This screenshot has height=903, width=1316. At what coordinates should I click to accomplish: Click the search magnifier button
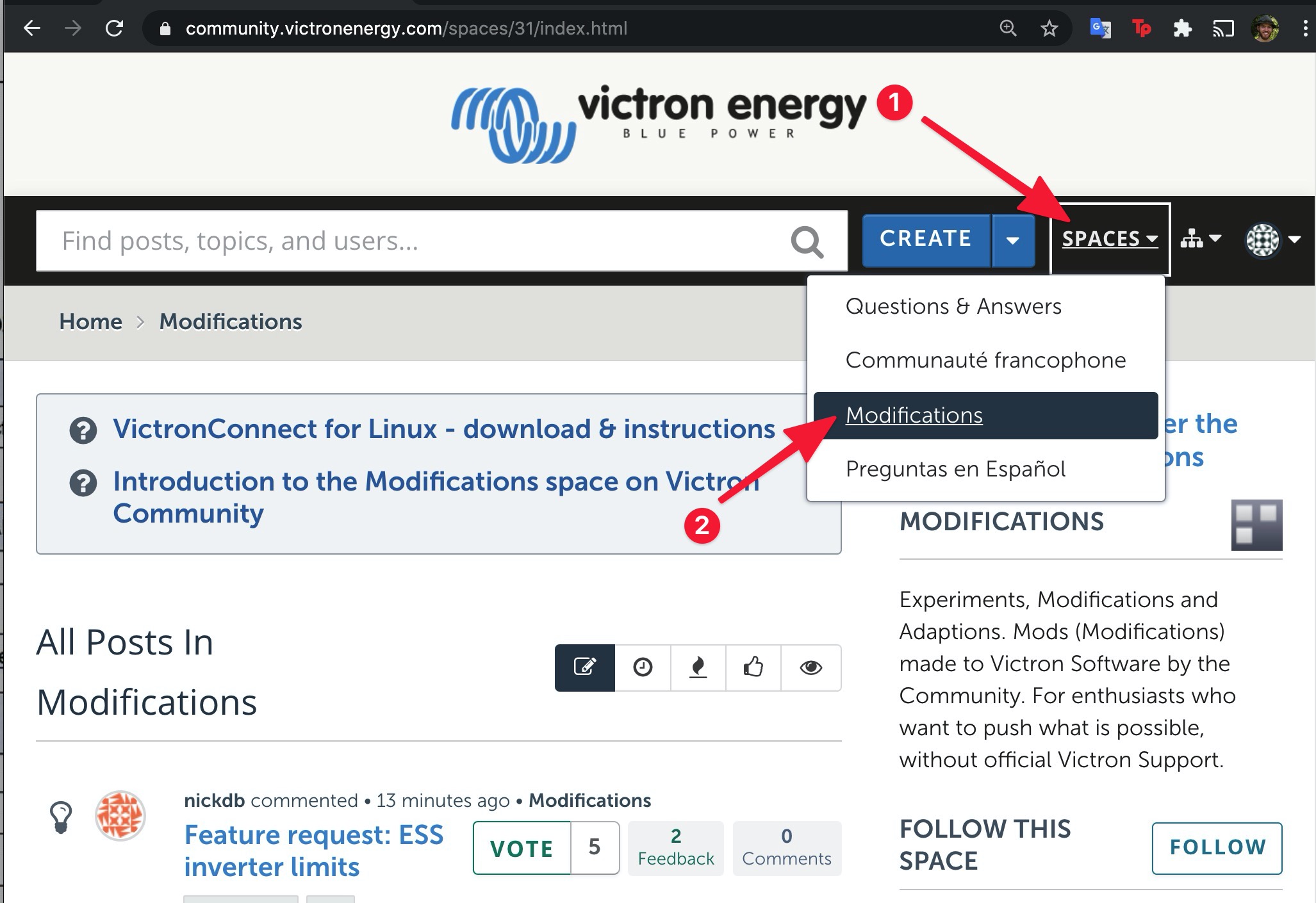[x=807, y=241]
